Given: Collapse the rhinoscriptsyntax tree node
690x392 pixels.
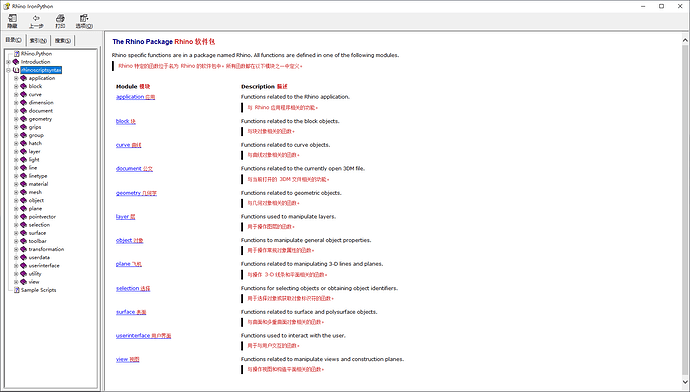Looking at the screenshot, I should (8, 70).
